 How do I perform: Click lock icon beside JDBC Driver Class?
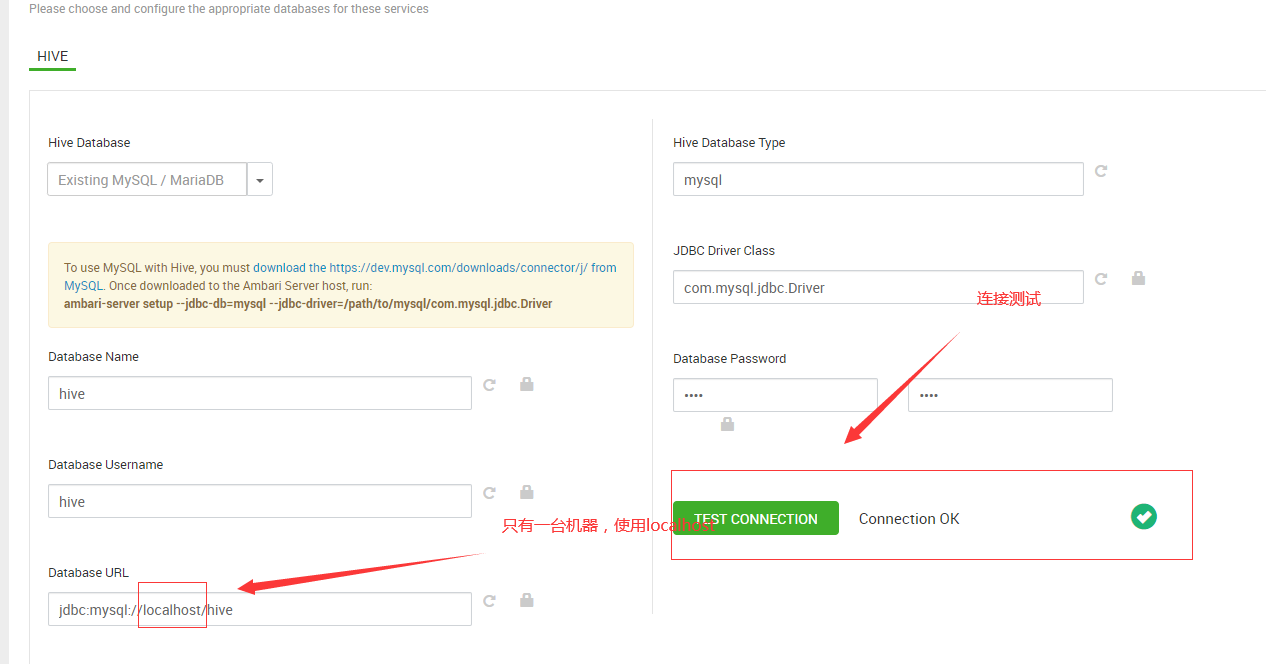click(1138, 278)
